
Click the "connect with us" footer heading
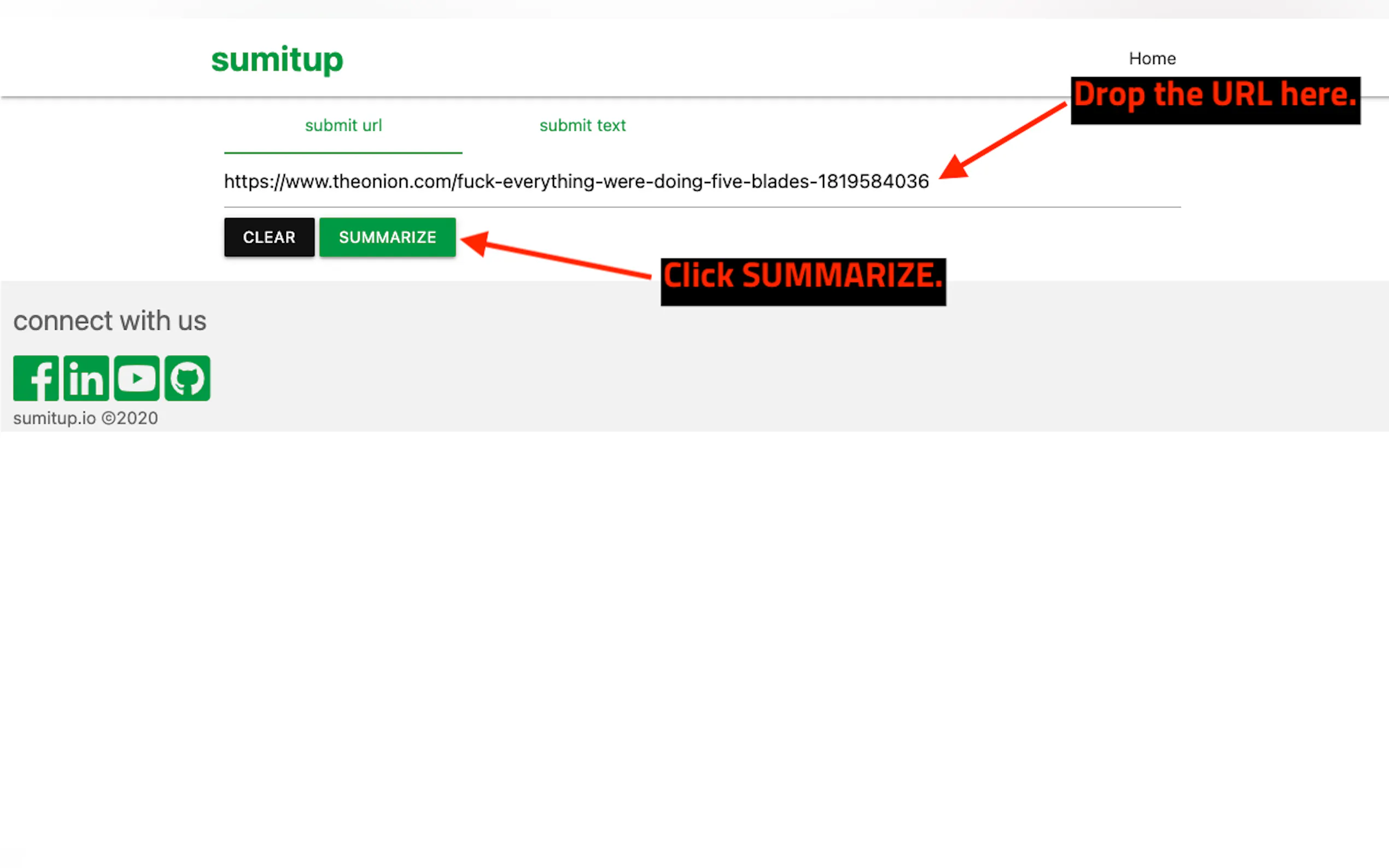pyautogui.click(x=110, y=321)
